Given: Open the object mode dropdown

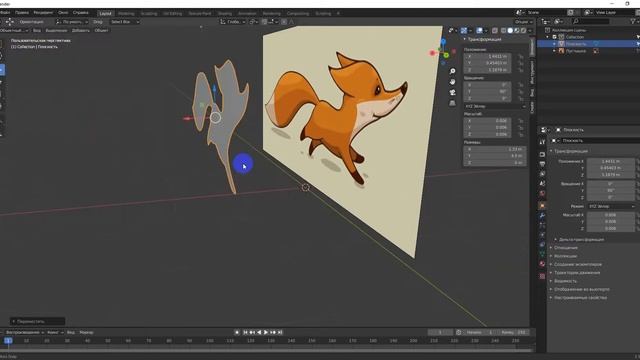Looking at the screenshot, I should click(14, 31).
